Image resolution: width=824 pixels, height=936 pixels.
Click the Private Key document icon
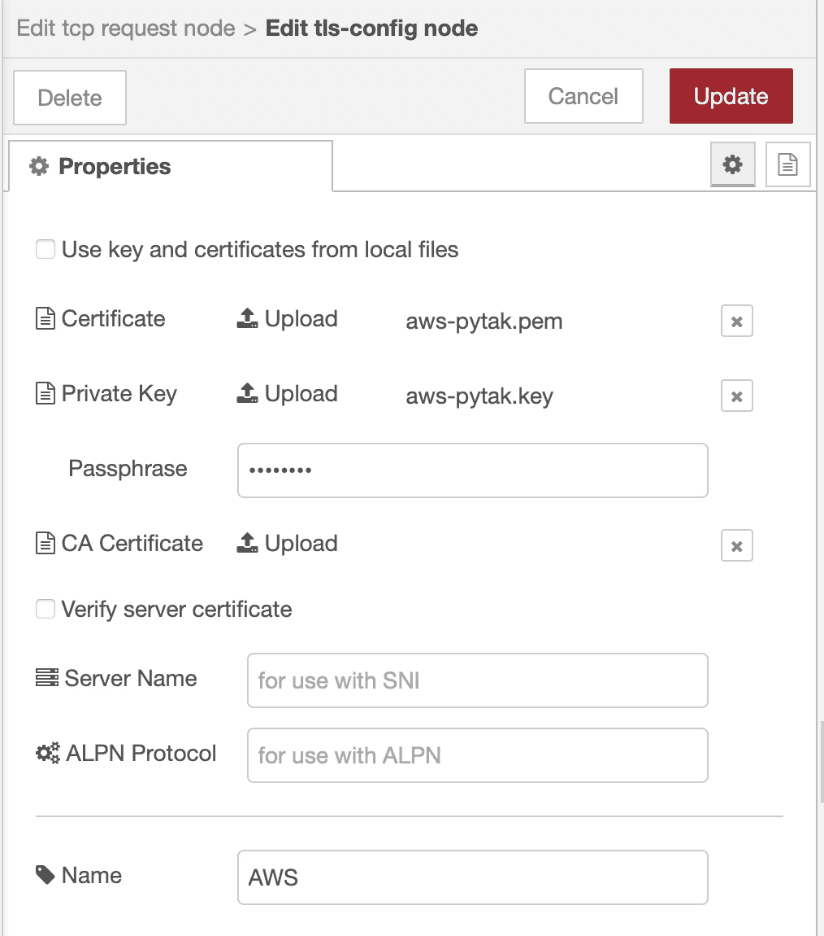(46, 393)
